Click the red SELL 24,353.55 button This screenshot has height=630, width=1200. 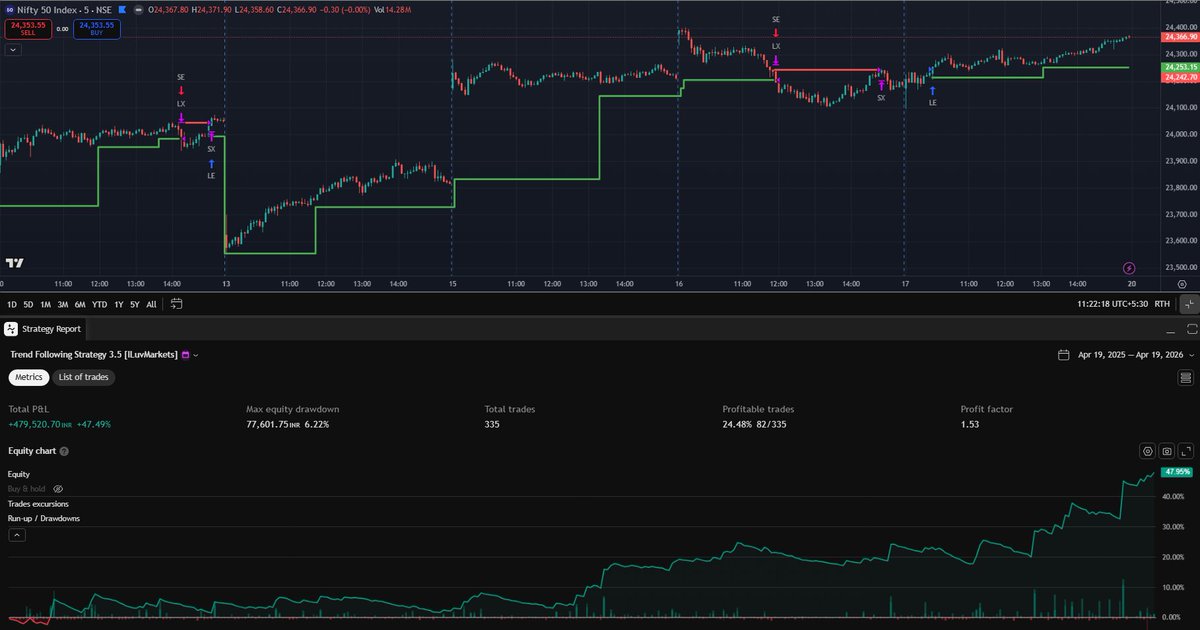pos(27,28)
